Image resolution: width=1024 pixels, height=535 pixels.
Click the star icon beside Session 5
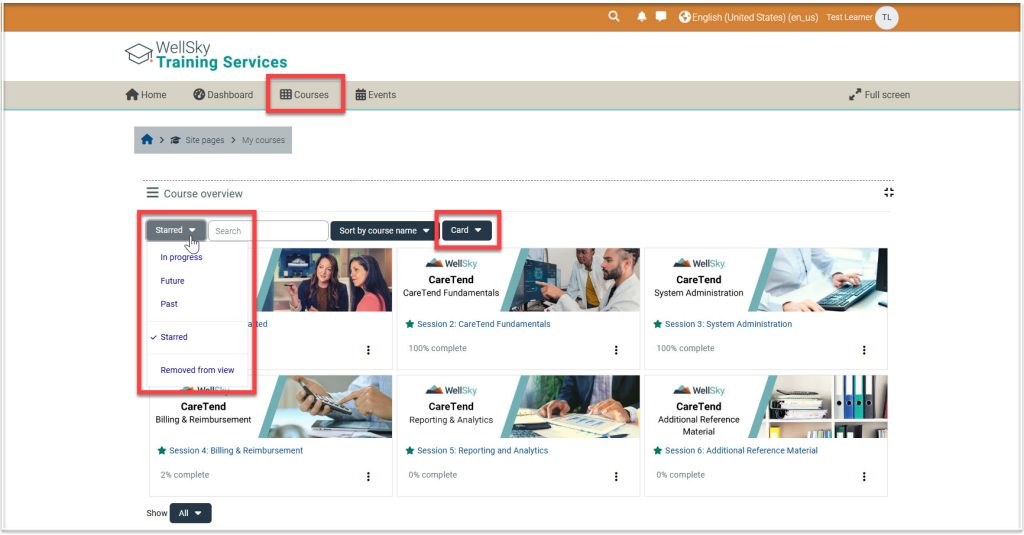pyautogui.click(x=409, y=451)
